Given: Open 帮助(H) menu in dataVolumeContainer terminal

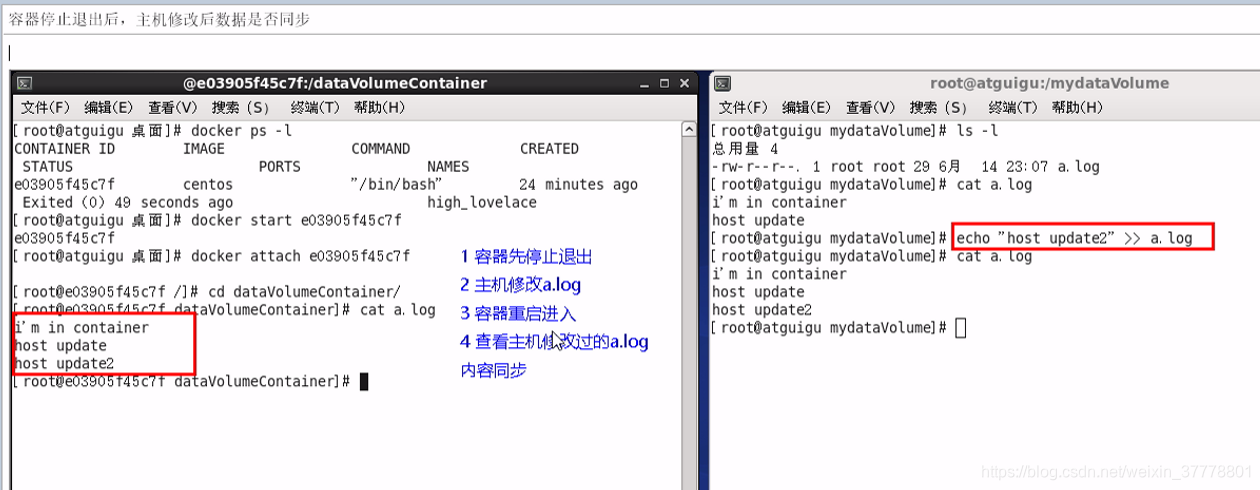Looking at the screenshot, I should click(379, 107).
